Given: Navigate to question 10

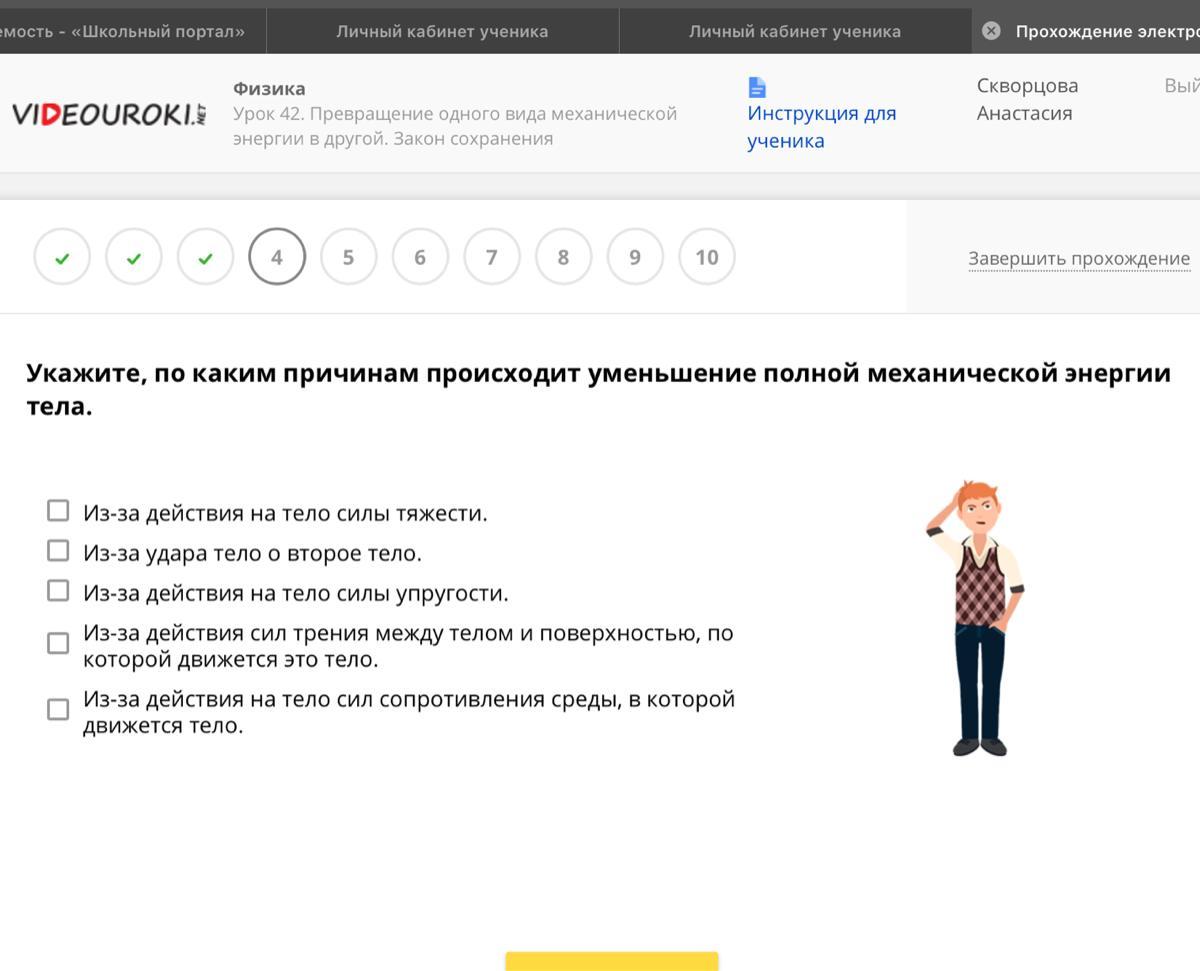Looking at the screenshot, I should (x=706, y=258).
